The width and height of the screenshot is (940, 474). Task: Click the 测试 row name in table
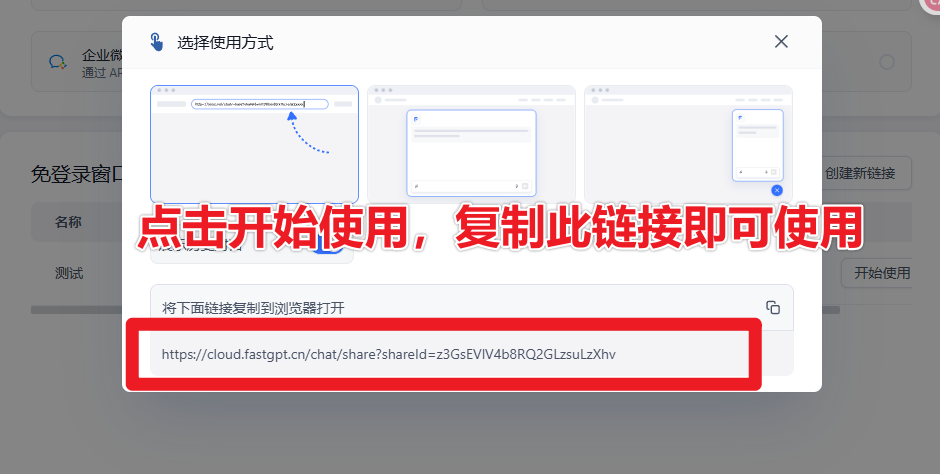(x=69, y=273)
